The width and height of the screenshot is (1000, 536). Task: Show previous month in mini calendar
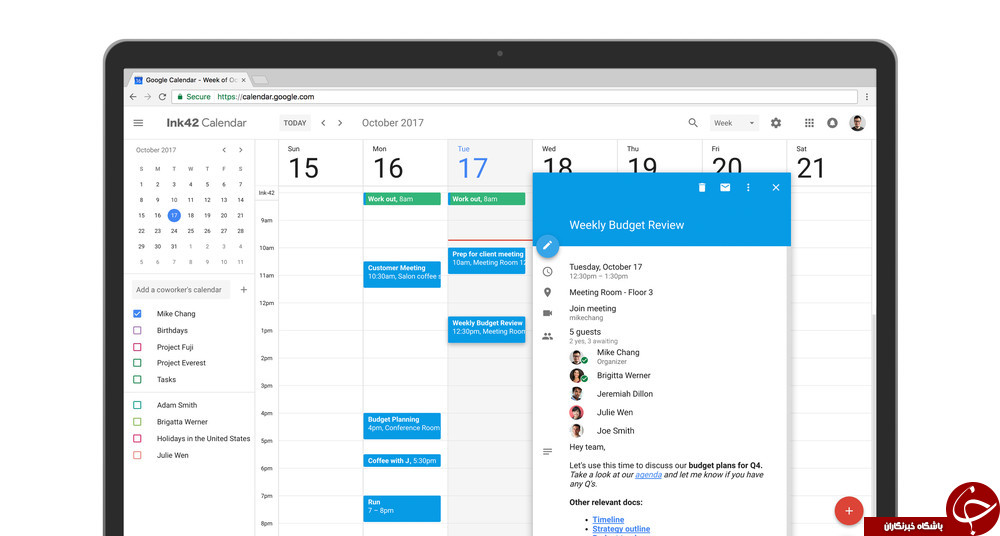(x=224, y=150)
